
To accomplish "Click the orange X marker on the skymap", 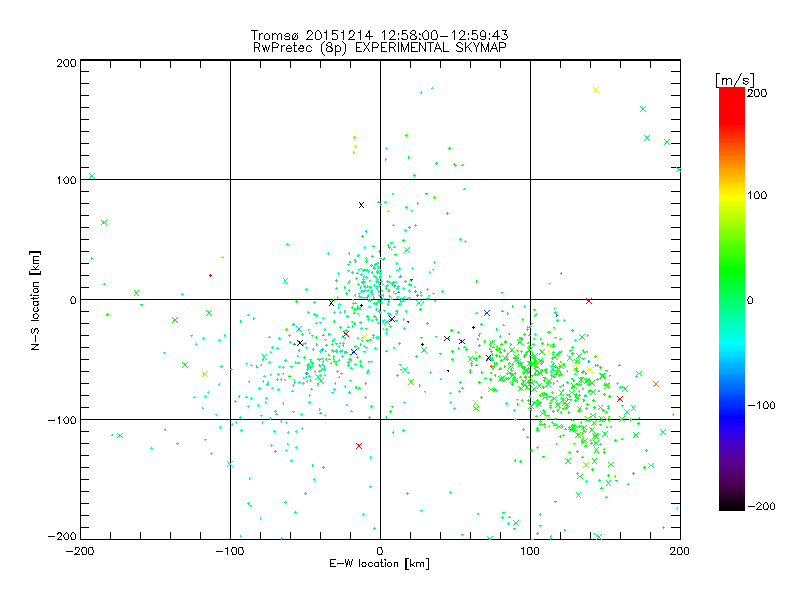I will pyautogui.click(x=656, y=384).
